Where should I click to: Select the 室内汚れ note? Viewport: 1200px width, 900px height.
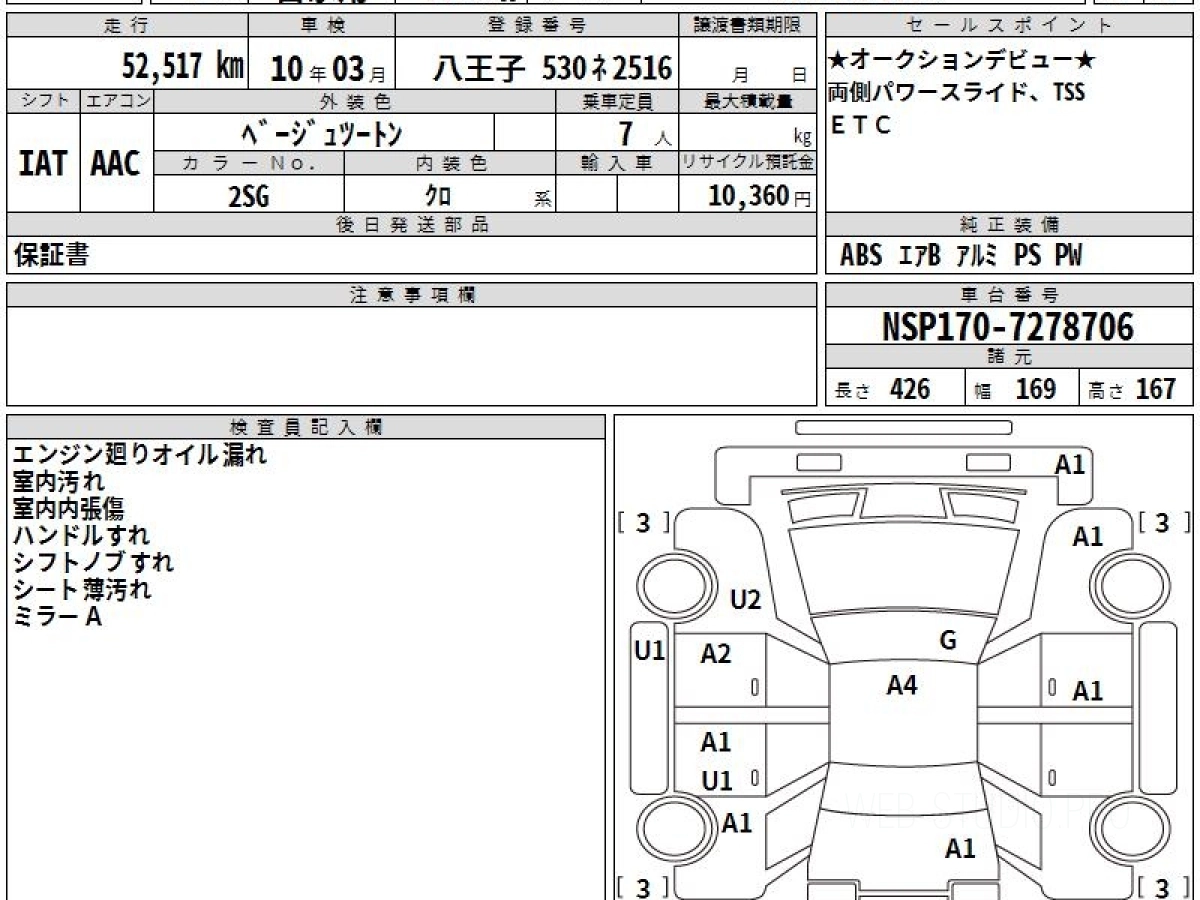[59, 482]
